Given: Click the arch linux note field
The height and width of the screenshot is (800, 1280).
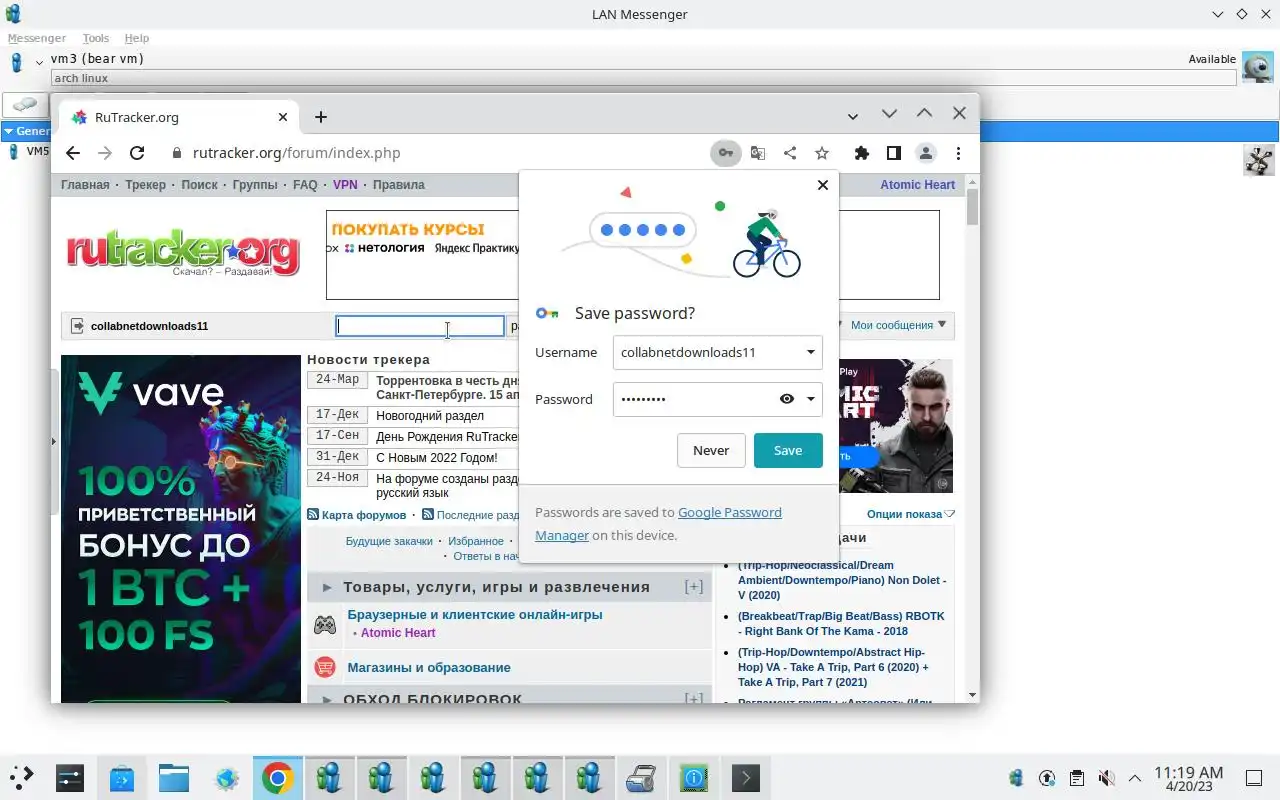Looking at the screenshot, I should click(x=643, y=78).
